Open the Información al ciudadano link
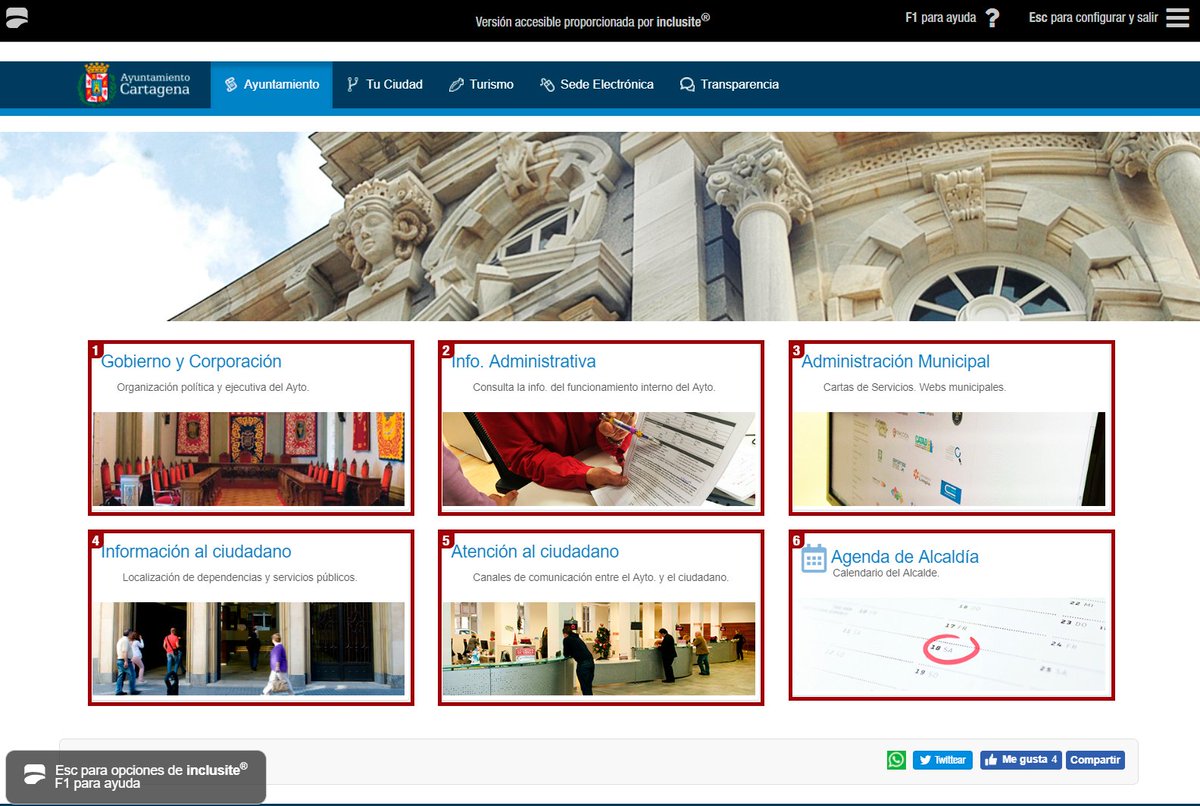Screen dimensions: 1200x806 click(x=195, y=551)
